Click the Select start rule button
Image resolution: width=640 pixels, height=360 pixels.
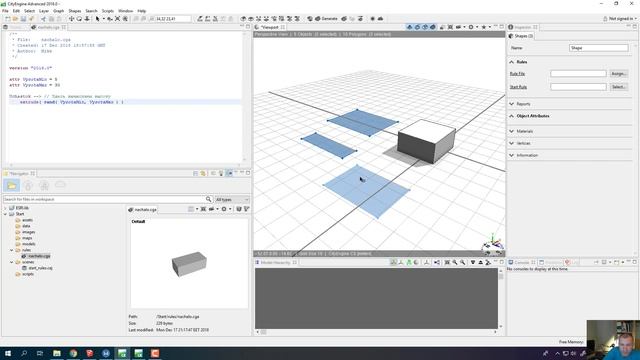click(x=619, y=87)
